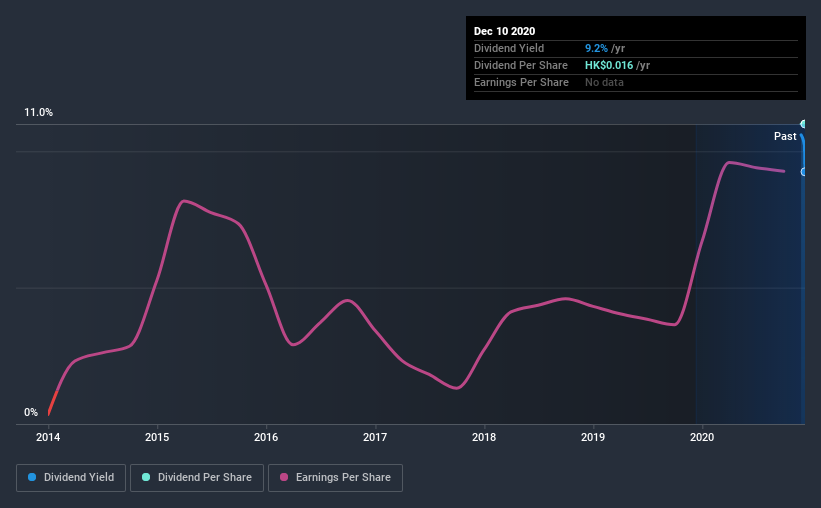Select the blue dividend yield data point marker
The image size is (821, 508).
coord(803,172)
